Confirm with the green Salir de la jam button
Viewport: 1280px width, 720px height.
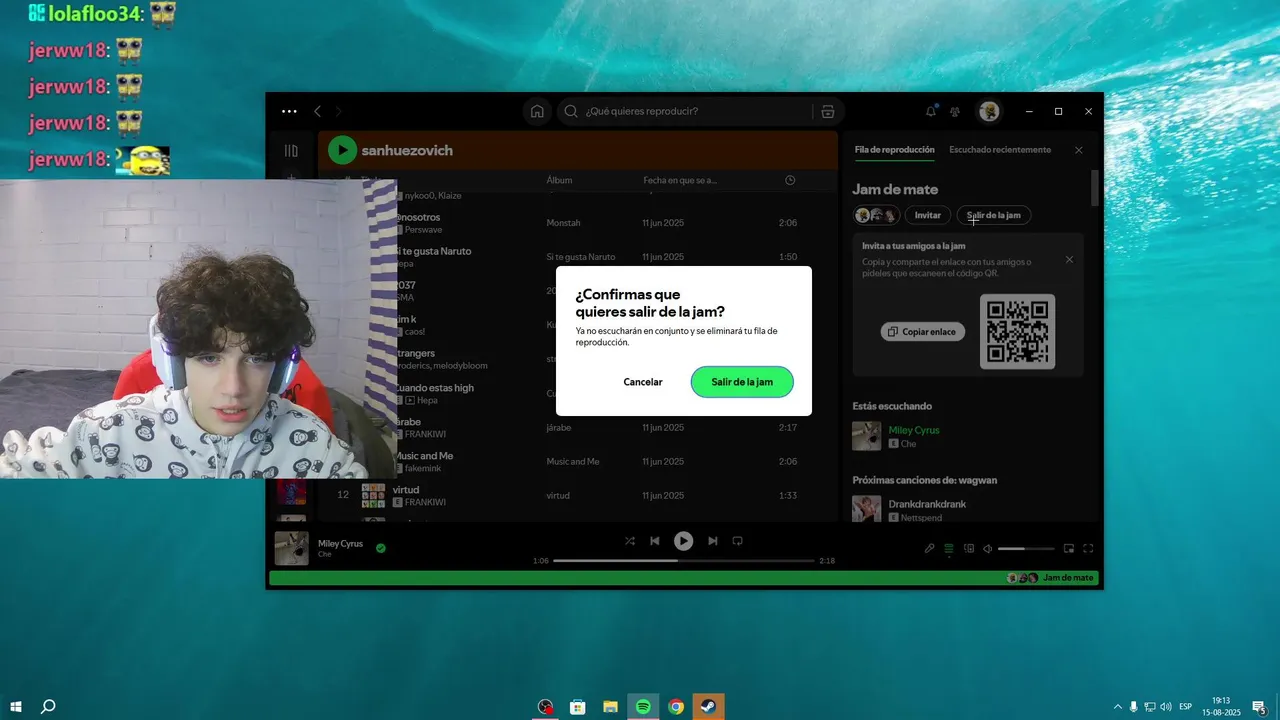click(742, 382)
